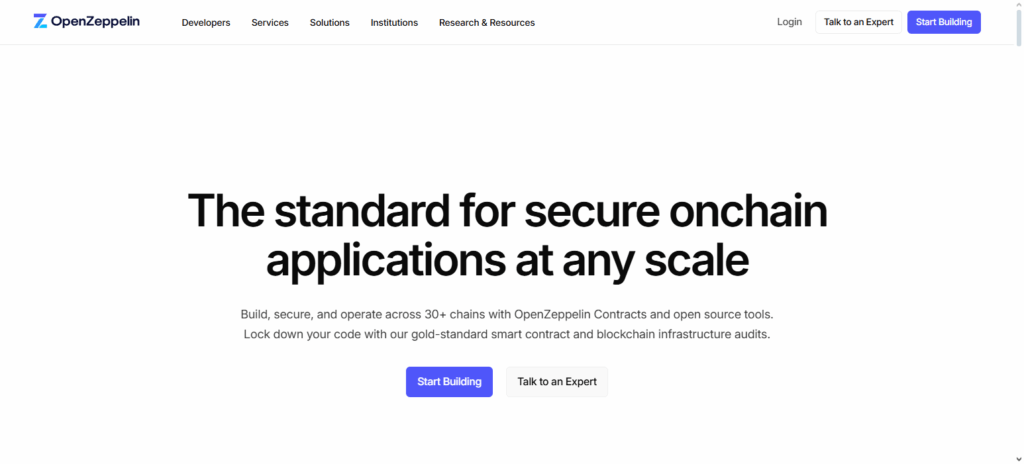
Task: Click the OpenZeppelin wordmark text in header
Action: [x=95, y=22]
